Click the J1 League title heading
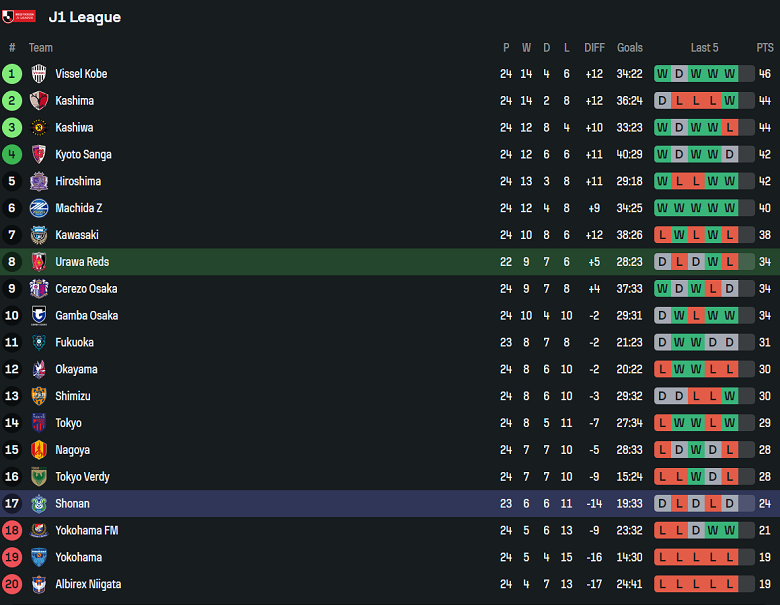This screenshot has height=605, width=780. coord(85,17)
